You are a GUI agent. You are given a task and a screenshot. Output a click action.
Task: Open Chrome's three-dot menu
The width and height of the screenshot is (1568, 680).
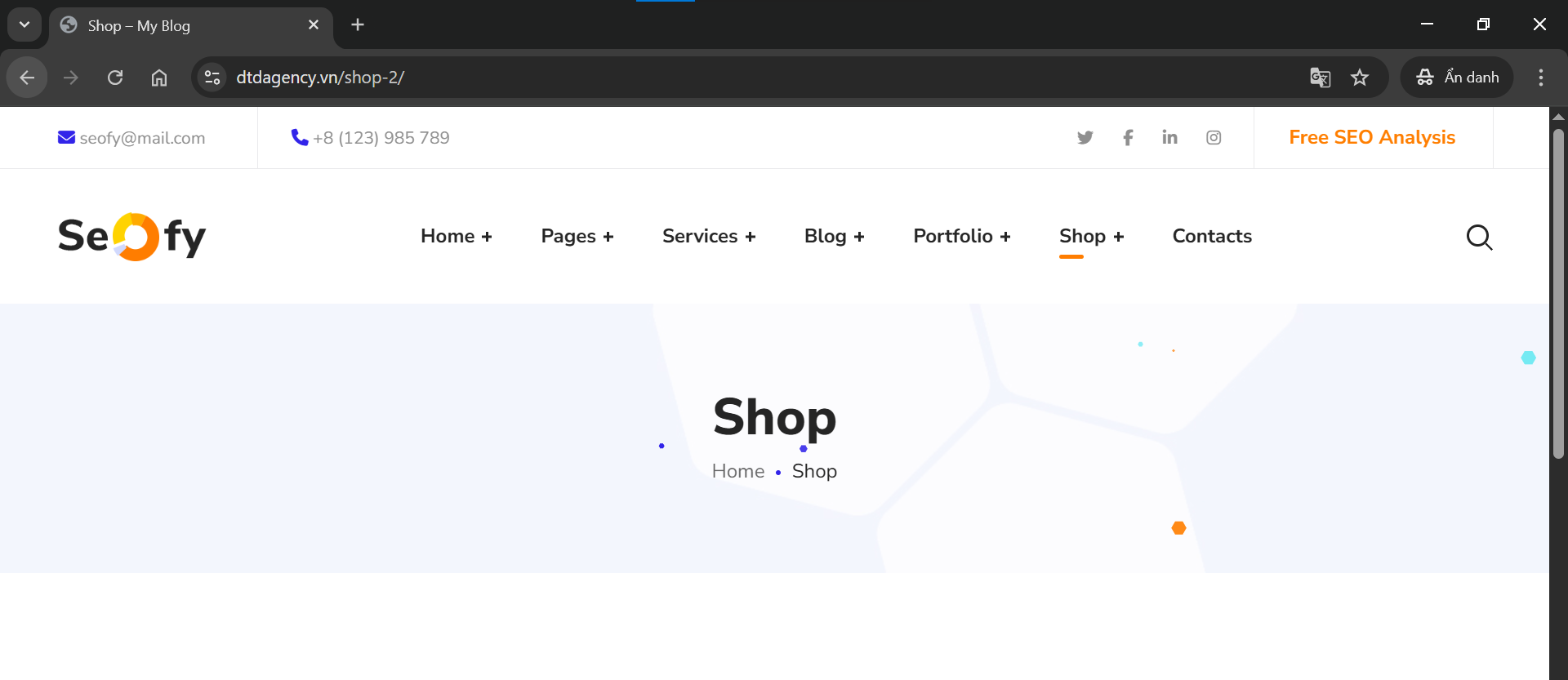(x=1540, y=78)
